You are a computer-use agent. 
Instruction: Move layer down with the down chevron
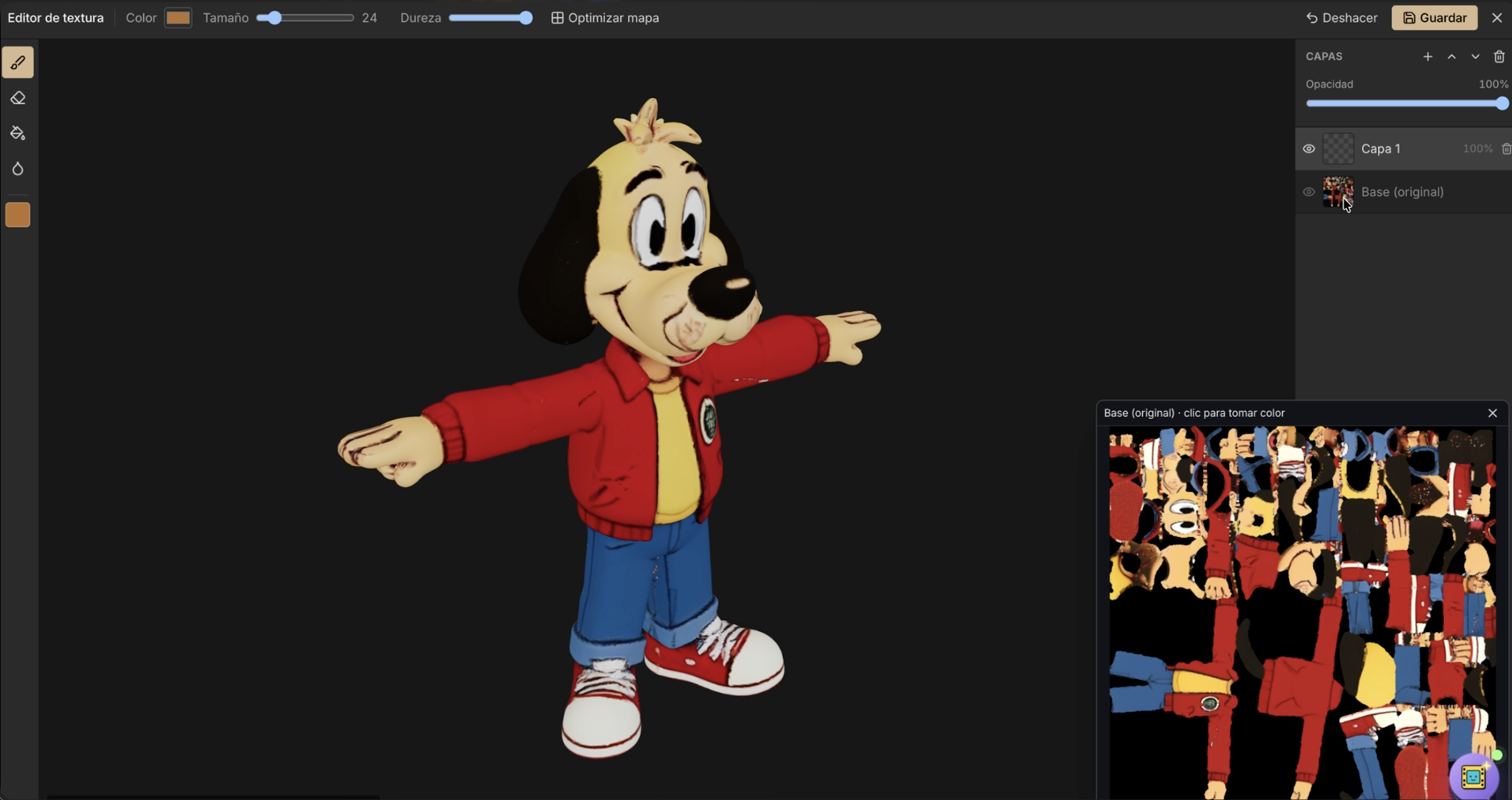click(1475, 56)
